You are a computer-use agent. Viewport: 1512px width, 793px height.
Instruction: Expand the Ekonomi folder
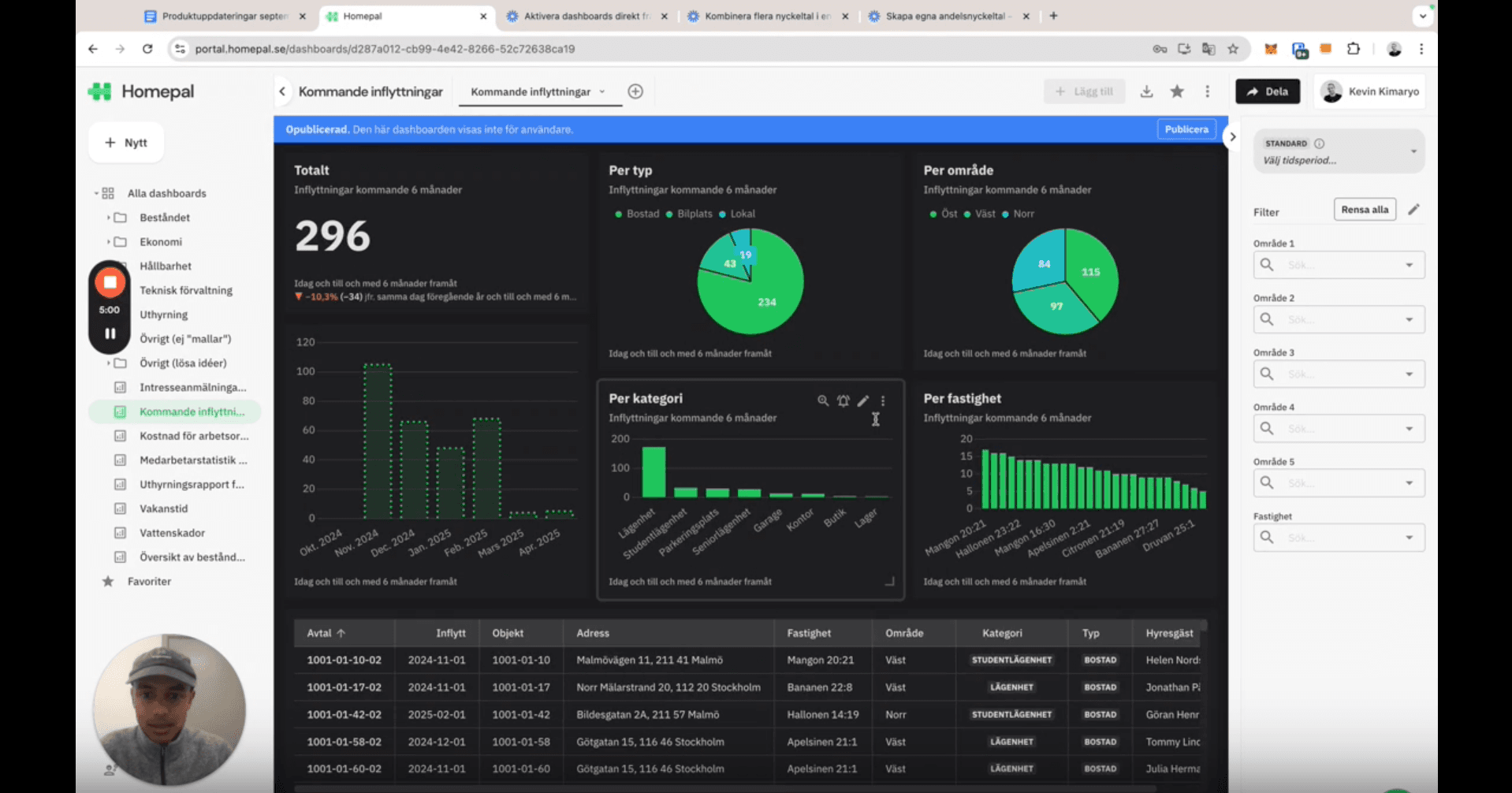click(x=108, y=242)
